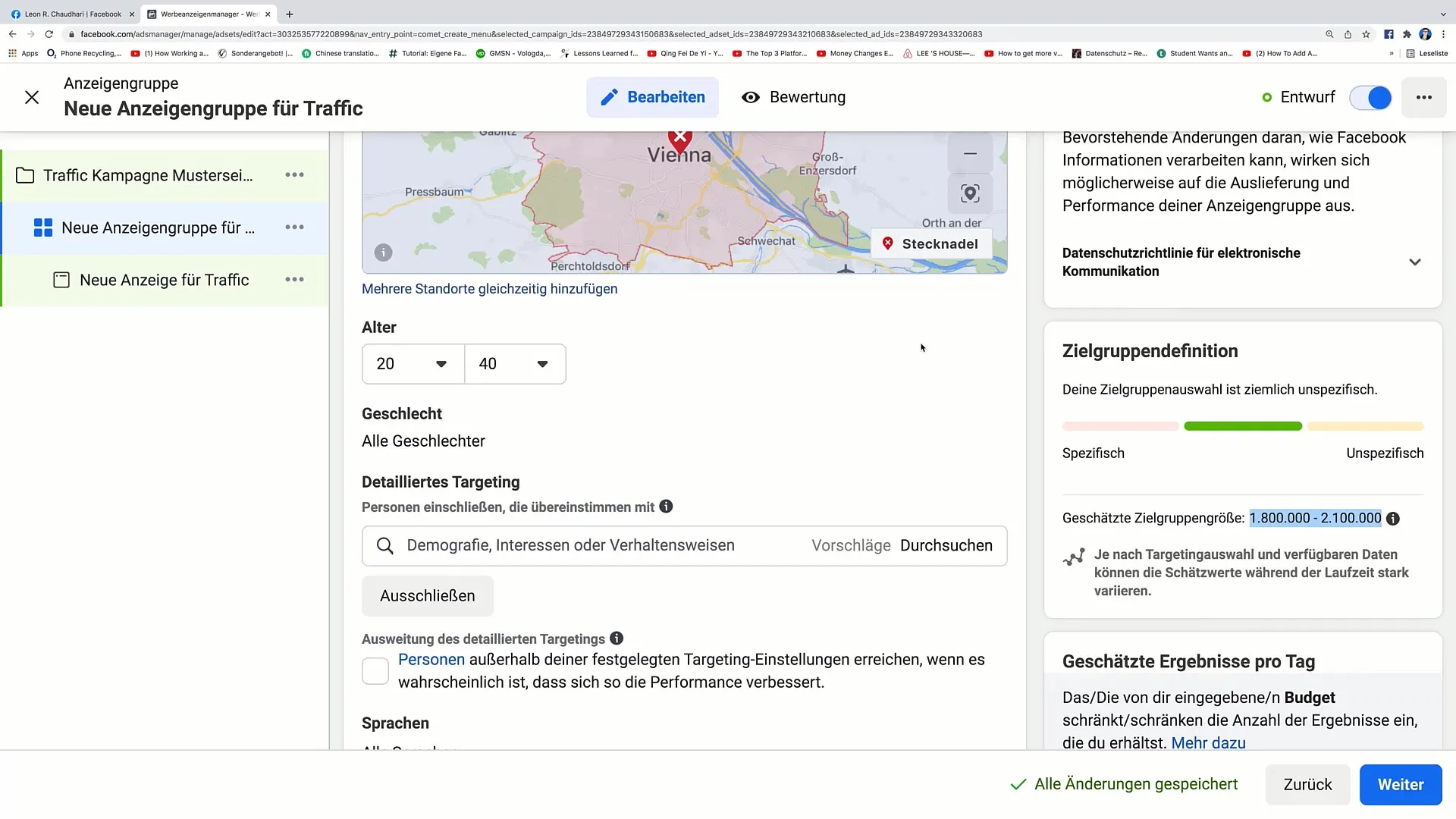Click the search magnifier in targeting field
The image size is (1456, 819).
click(x=385, y=546)
